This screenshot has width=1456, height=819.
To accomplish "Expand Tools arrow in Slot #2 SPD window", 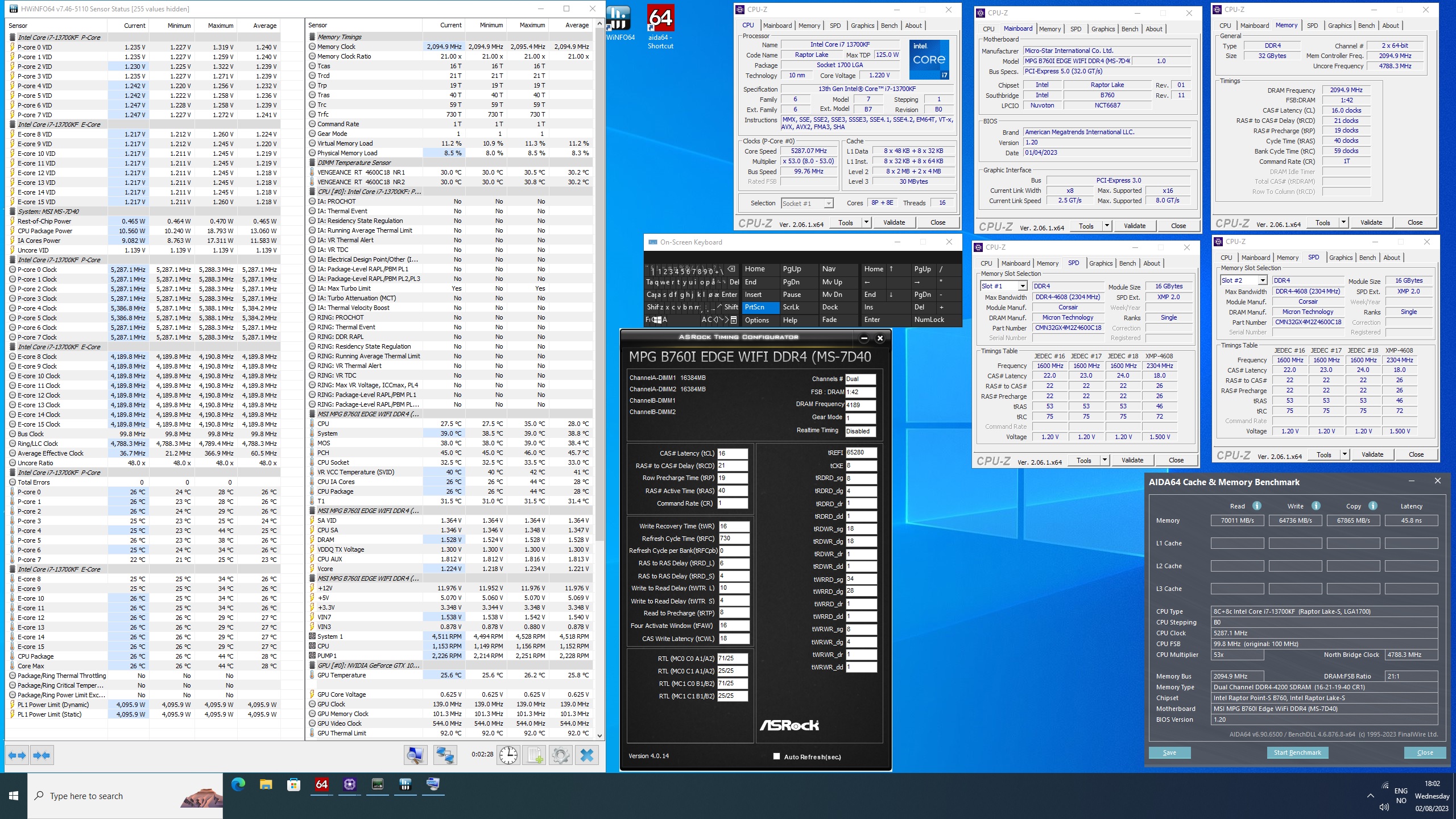I will pos(1345,454).
